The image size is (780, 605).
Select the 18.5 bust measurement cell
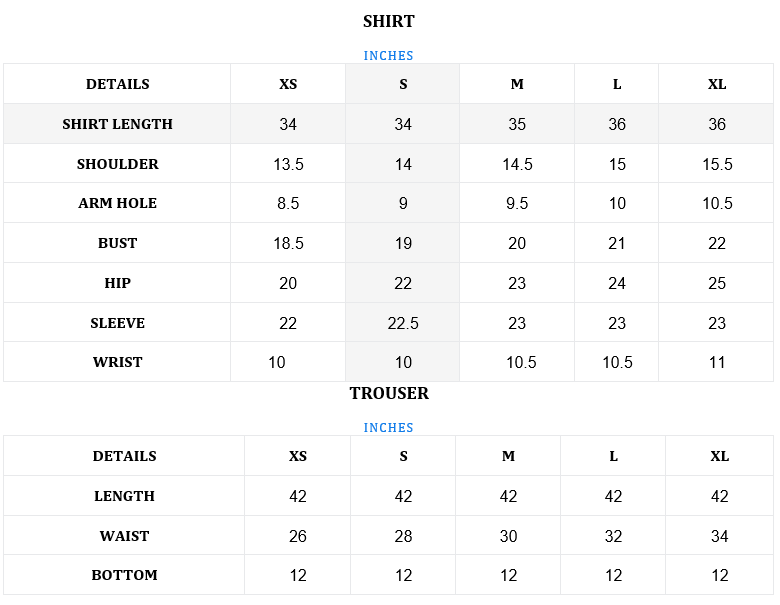click(288, 243)
